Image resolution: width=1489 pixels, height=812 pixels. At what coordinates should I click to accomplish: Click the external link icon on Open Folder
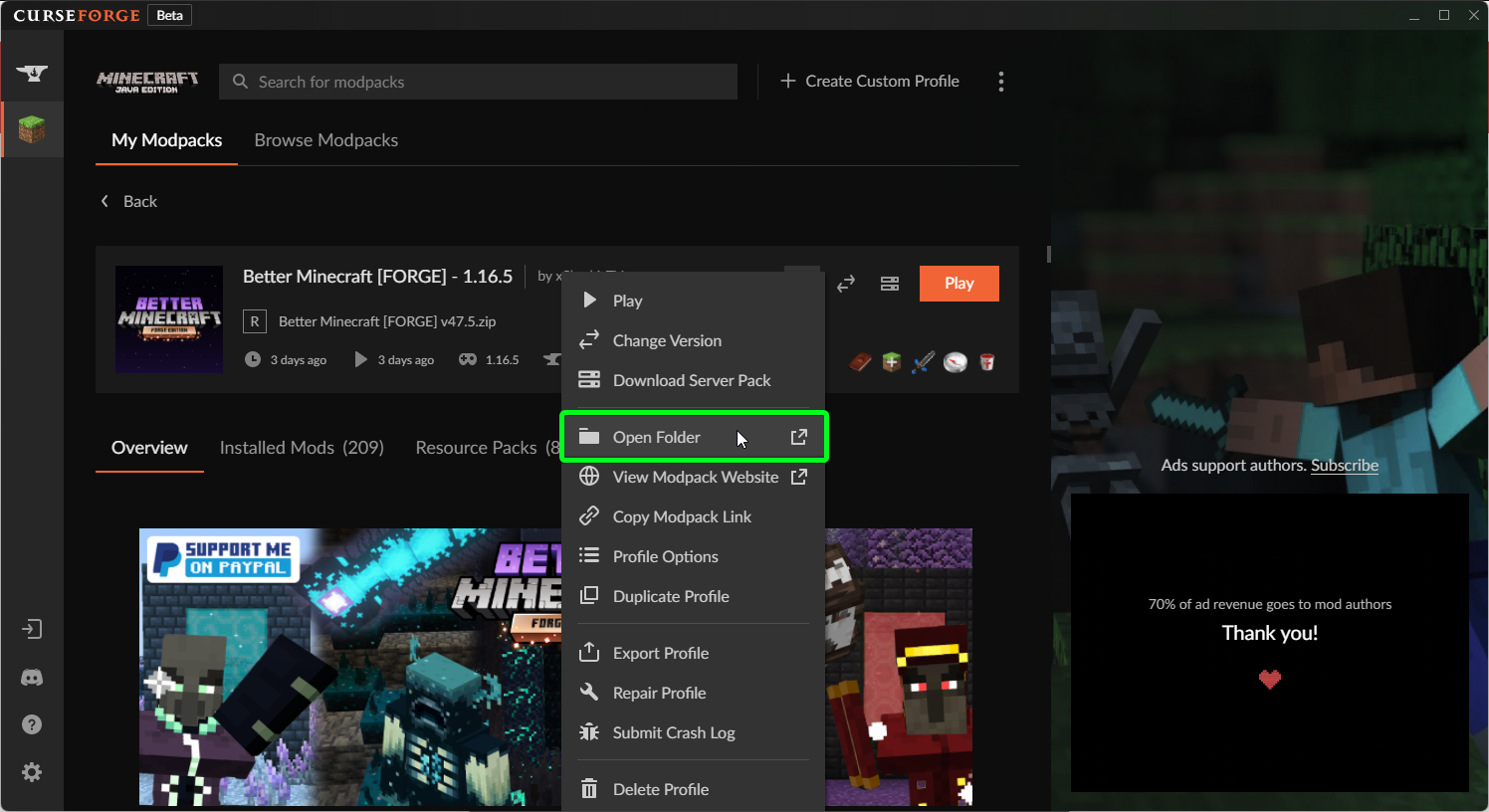(x=799, y=437)
